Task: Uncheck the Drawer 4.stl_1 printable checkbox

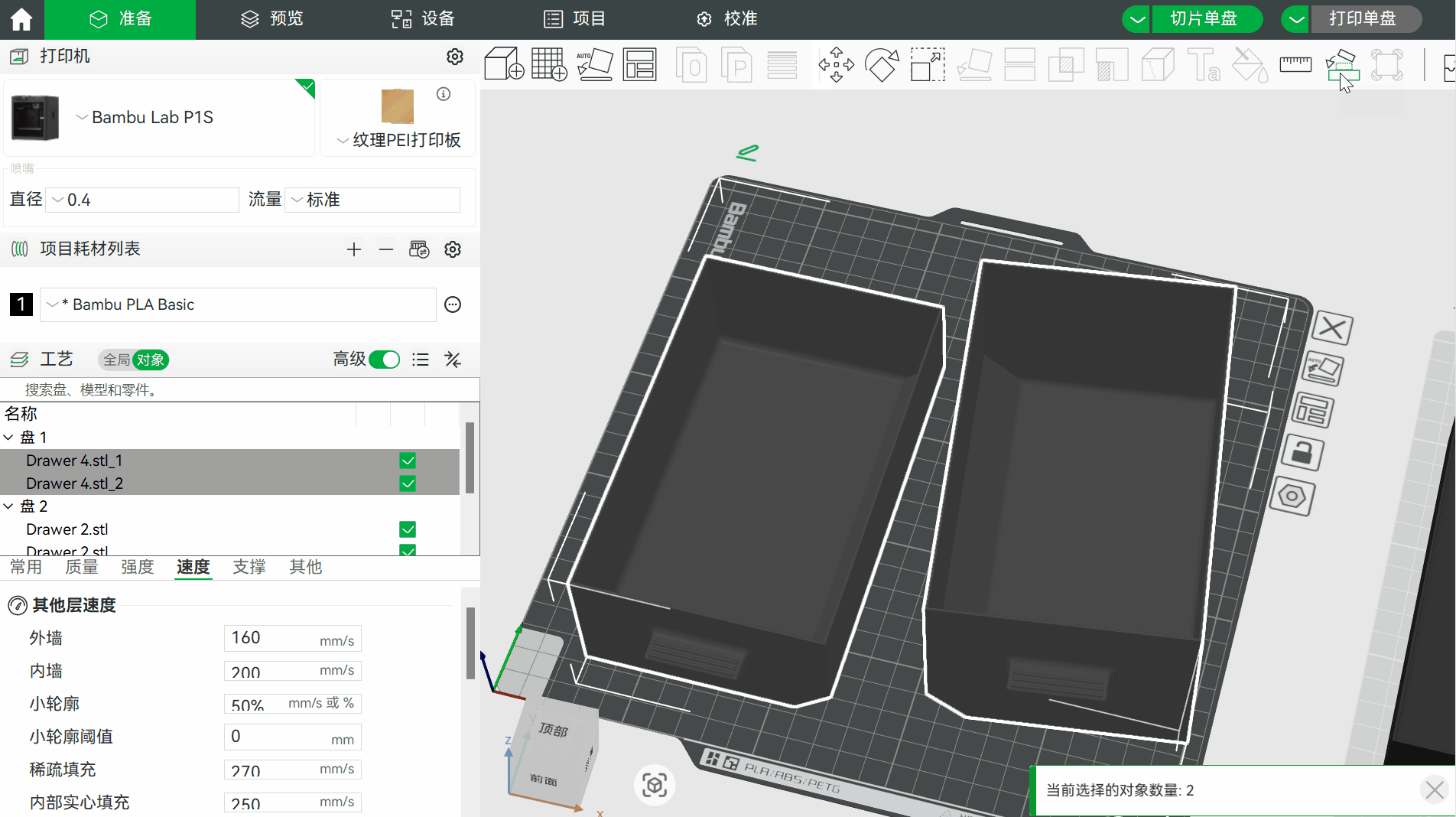Action: coord(408,461)
